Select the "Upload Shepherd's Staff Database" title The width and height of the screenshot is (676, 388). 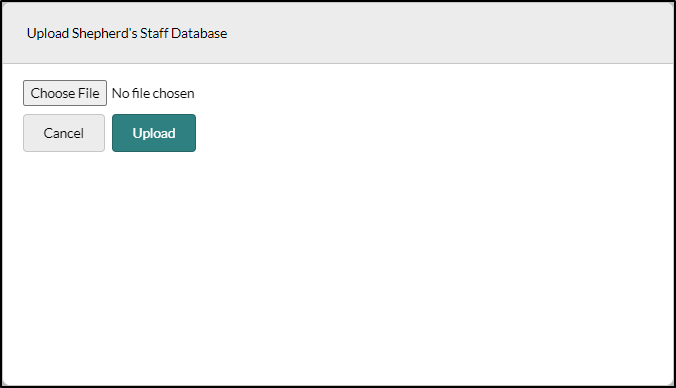(x=127, y=33)
